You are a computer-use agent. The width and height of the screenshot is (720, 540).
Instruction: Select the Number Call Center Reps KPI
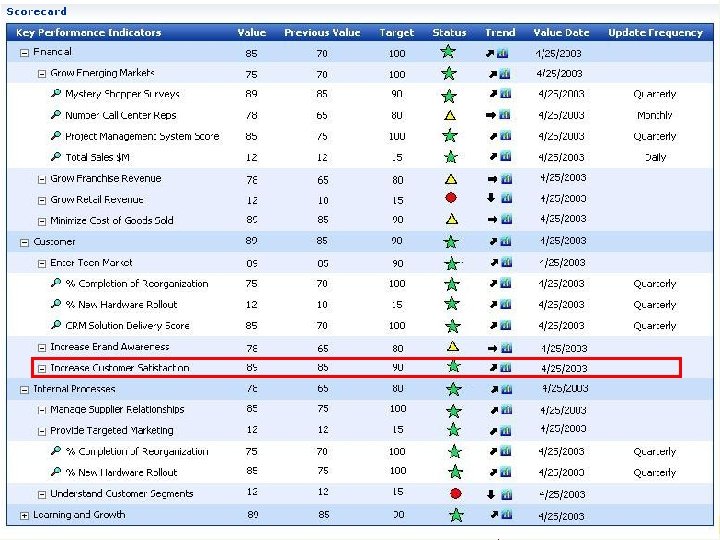121,115
